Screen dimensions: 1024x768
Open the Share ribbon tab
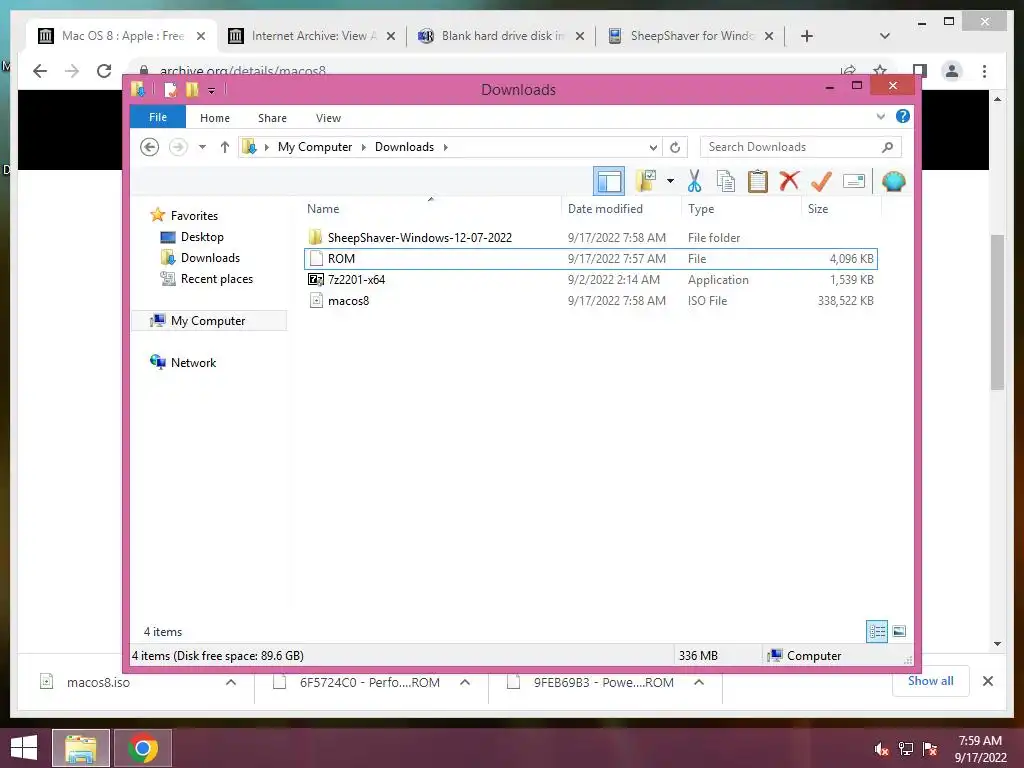click(272, 118)
